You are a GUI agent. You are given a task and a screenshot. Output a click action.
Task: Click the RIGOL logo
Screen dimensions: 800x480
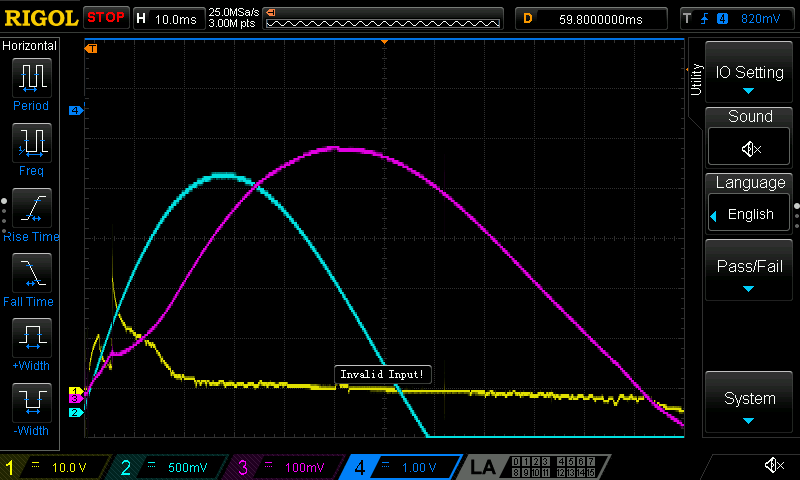point(40,17)
